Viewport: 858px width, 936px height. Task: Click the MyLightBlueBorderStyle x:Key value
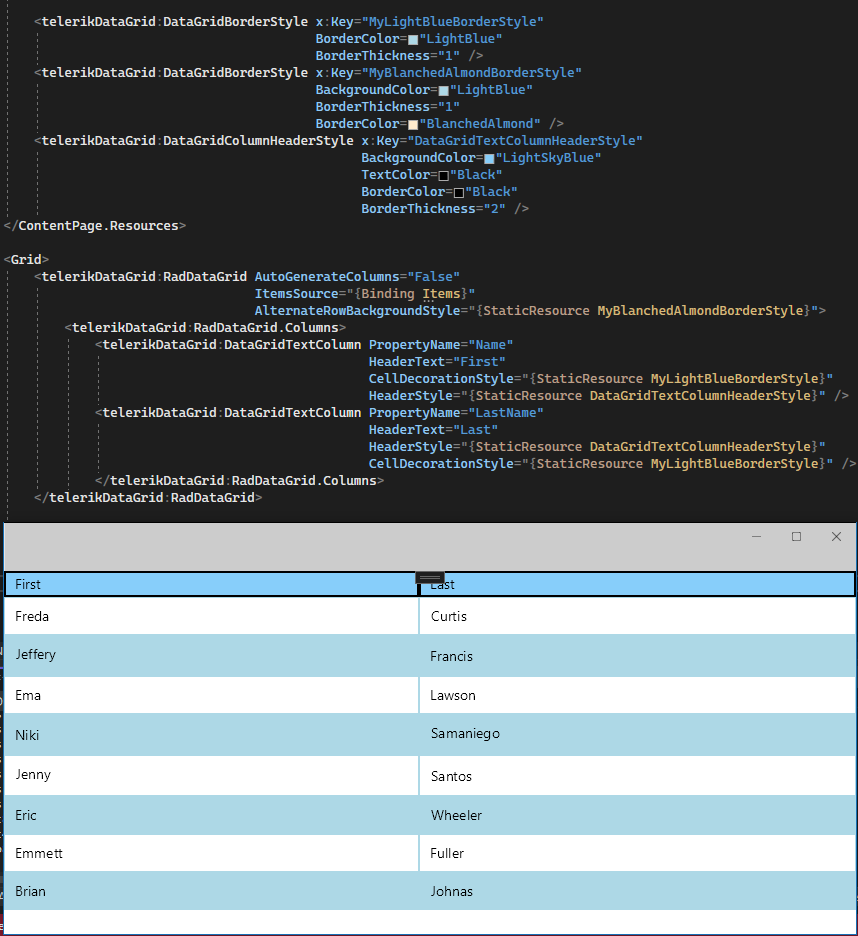[x=453, y=22]
